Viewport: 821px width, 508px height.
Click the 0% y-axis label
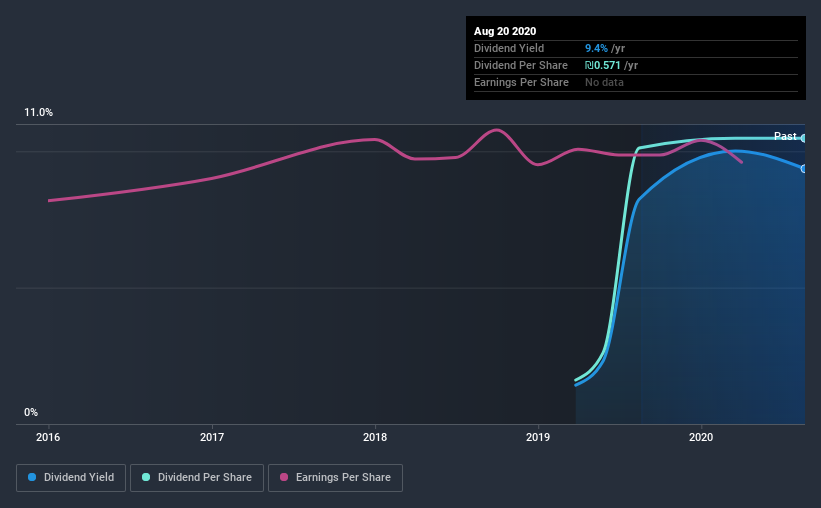tap(31, 412)
